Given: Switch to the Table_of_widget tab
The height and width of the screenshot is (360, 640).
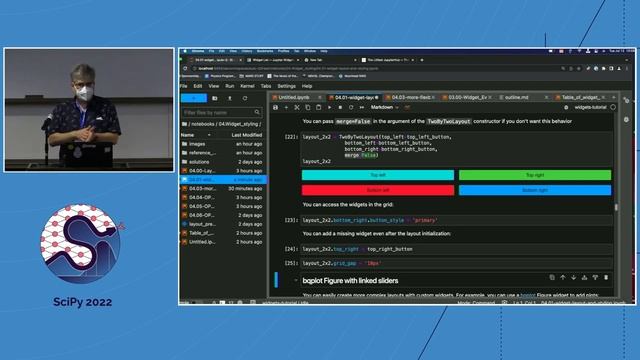Looking at the screenshot, I should pyautogui.click(x=580, y=98).
